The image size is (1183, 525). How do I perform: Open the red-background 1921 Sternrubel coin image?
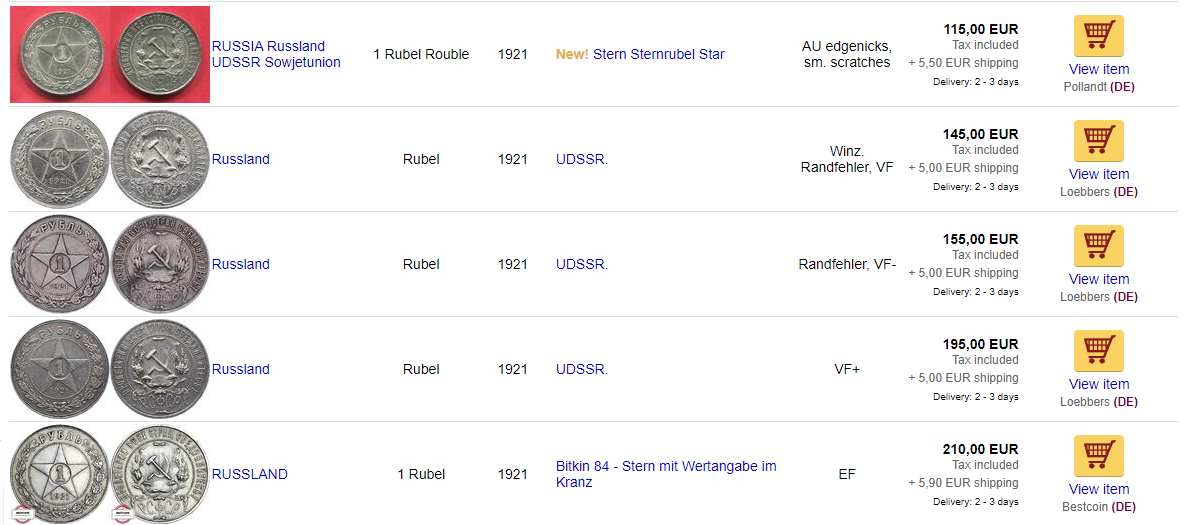point(109,54)
